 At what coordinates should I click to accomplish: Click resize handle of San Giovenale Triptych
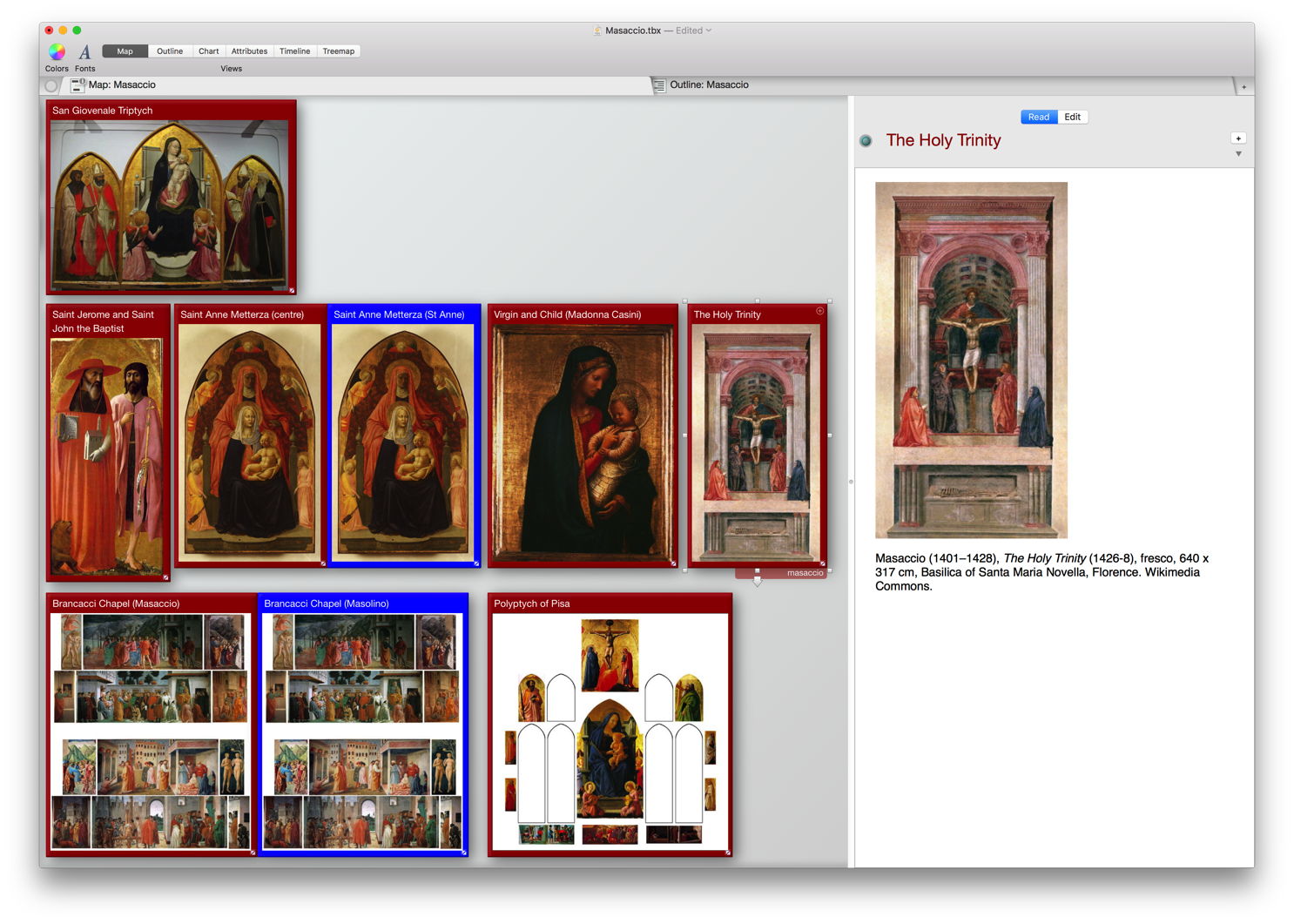(x=292, y=290)
